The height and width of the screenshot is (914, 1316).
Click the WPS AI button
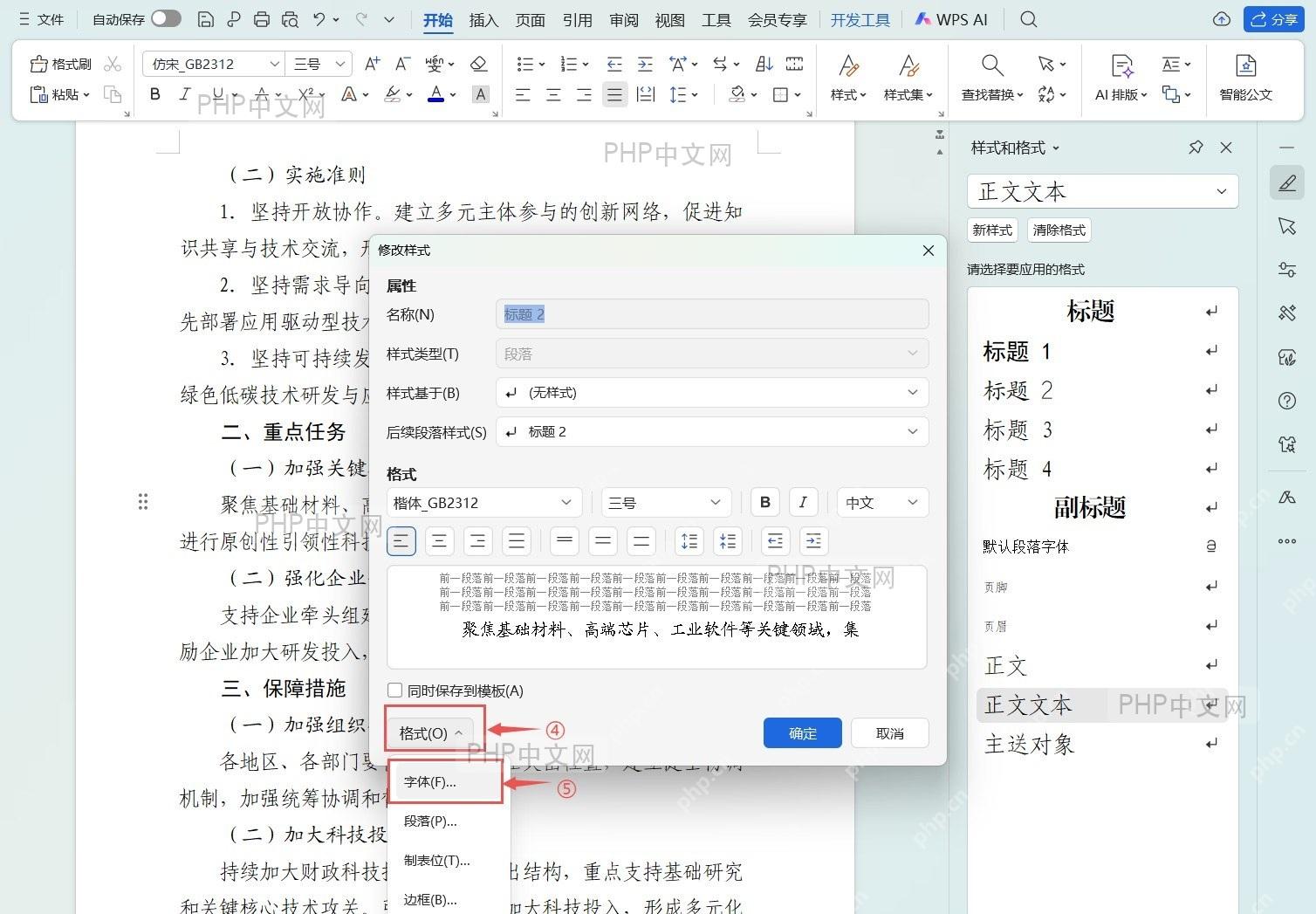[x=951, y=19]
